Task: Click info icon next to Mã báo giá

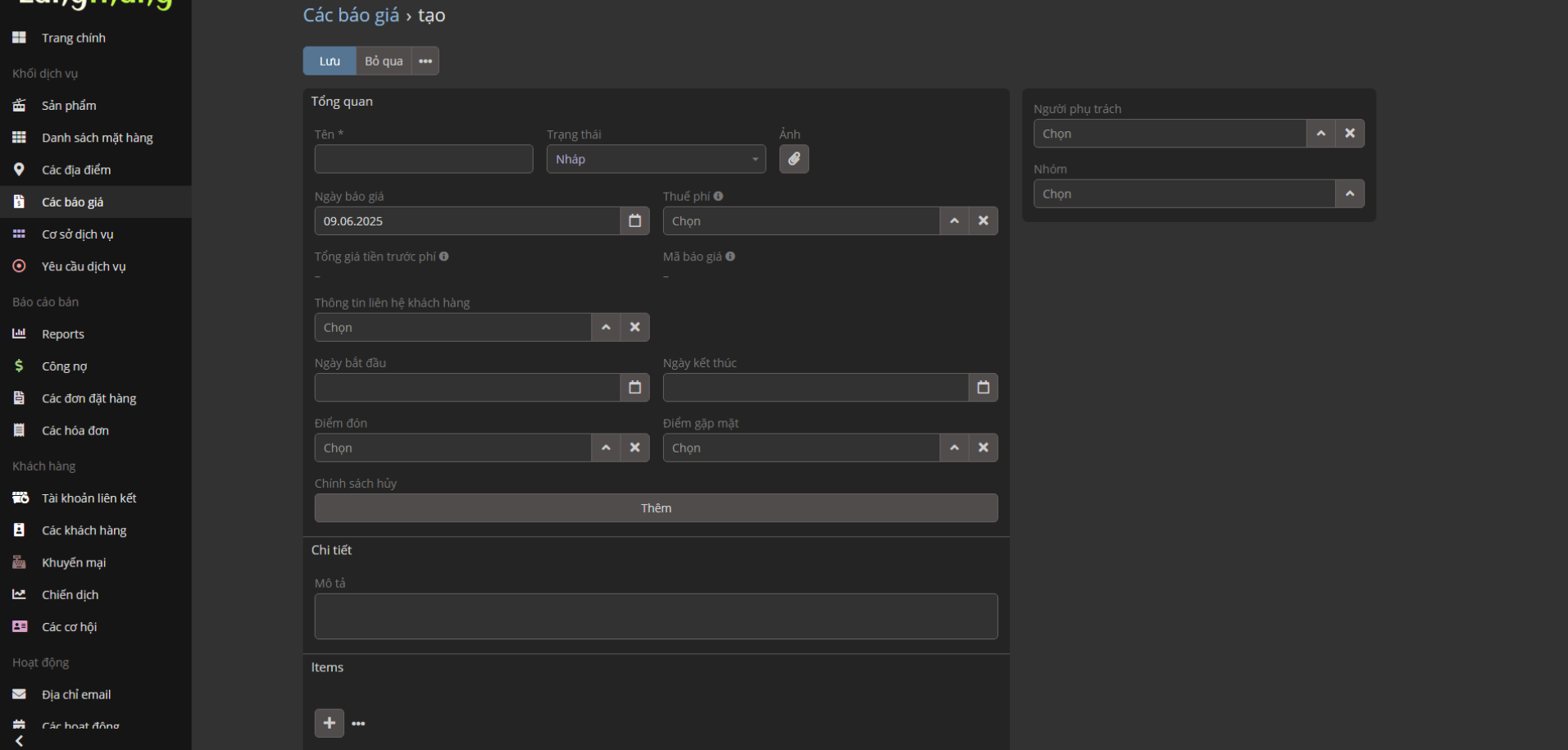Action: point(730,257)
